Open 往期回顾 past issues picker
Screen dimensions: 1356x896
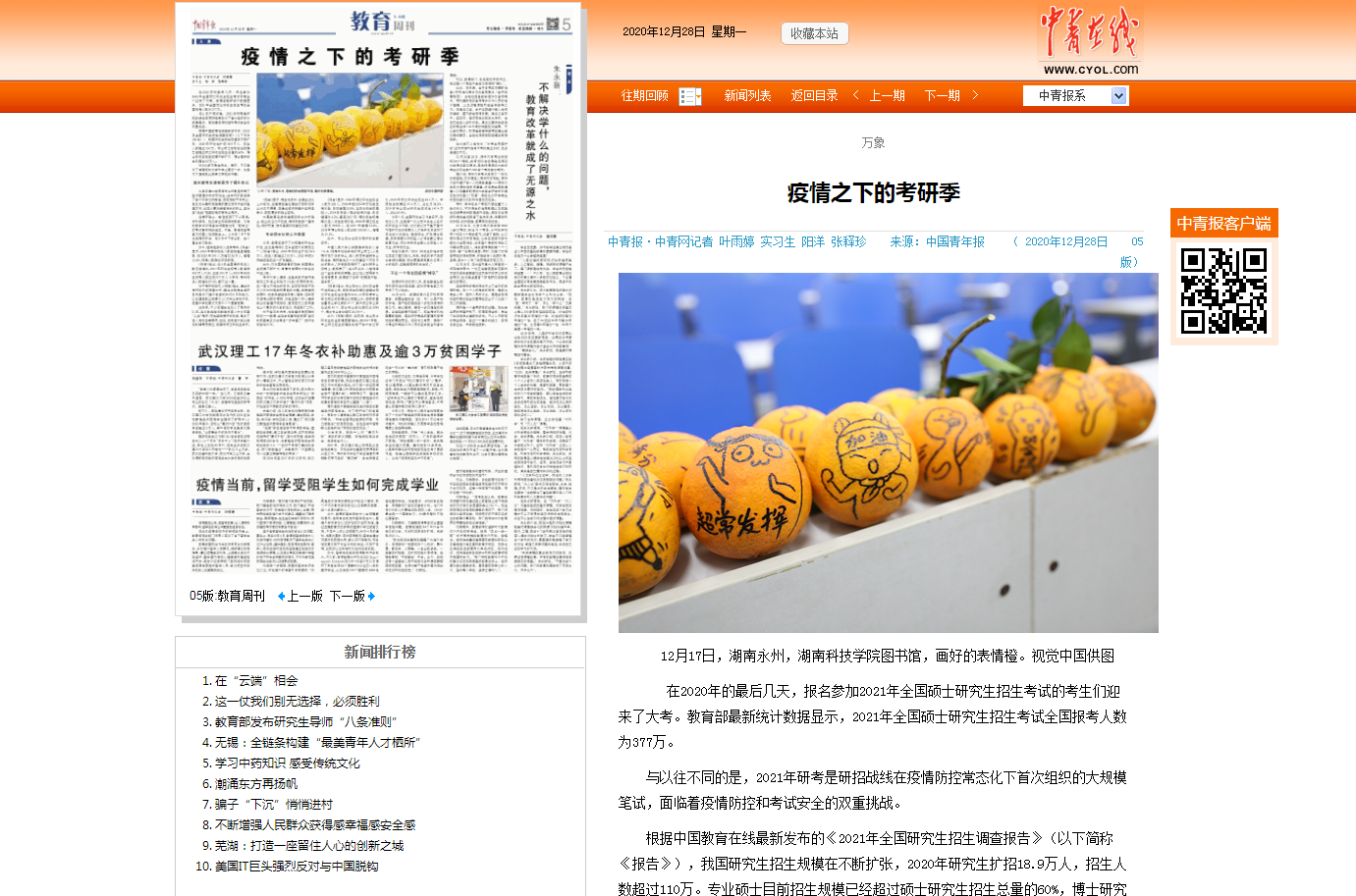click(x=645, y=96)
